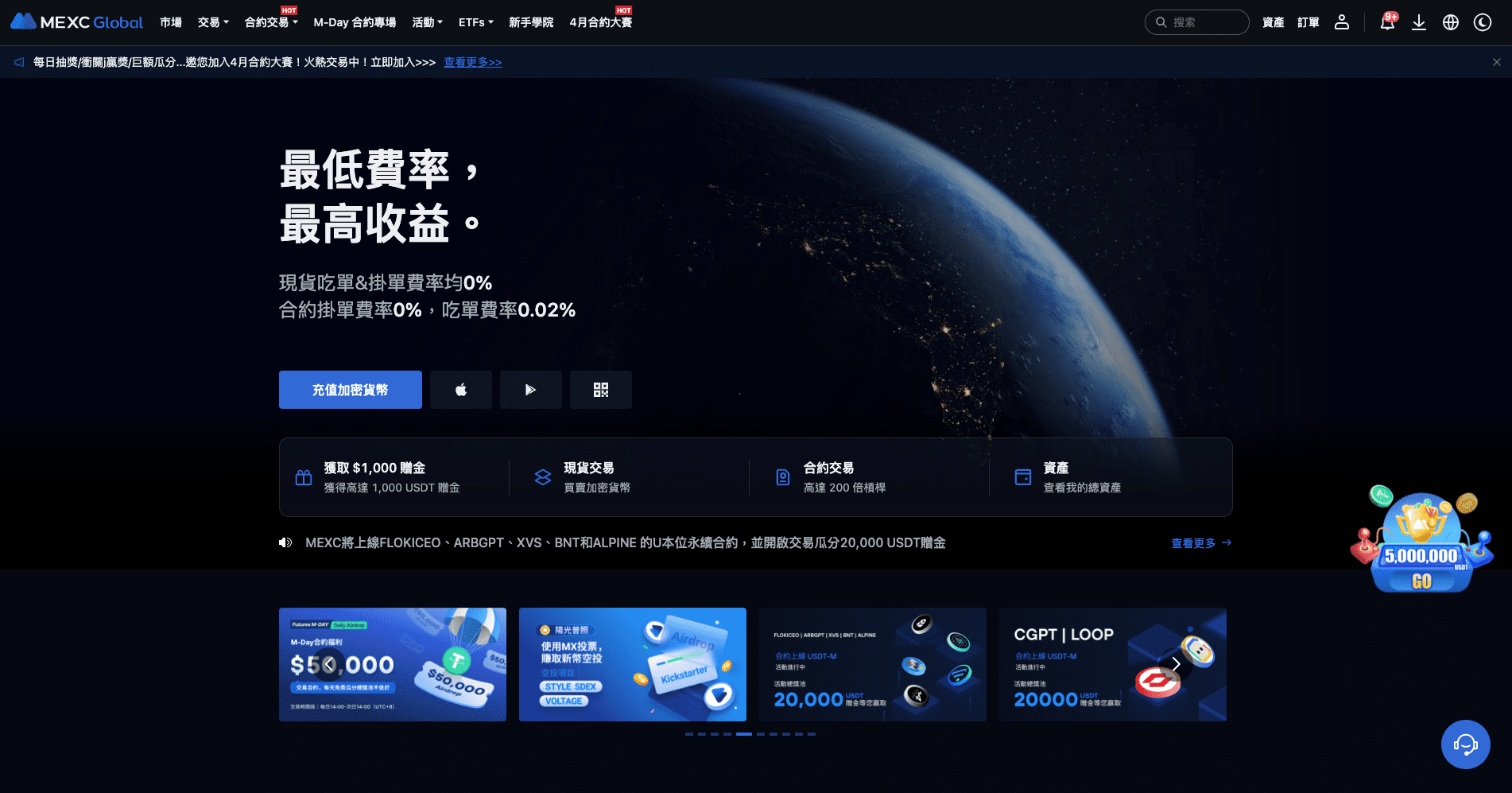Open the language globe icon
This screenshot has height=793, width=1512.
coord(1451,22)
